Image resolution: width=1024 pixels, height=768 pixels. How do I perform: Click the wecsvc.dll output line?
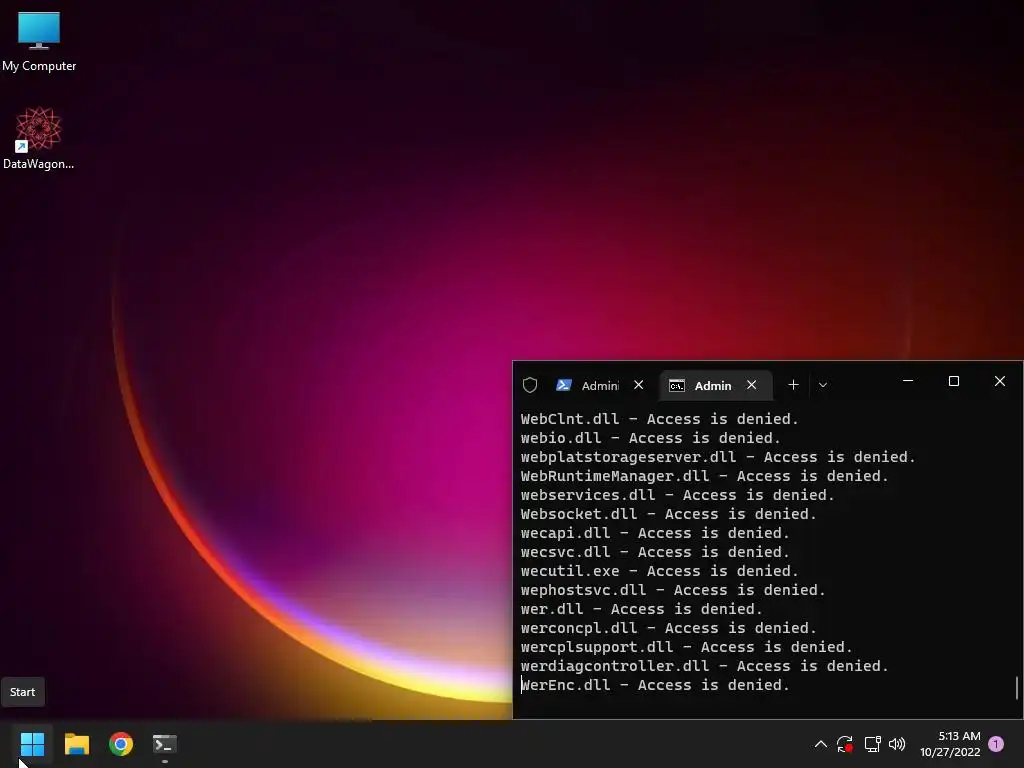coord(655,552)
